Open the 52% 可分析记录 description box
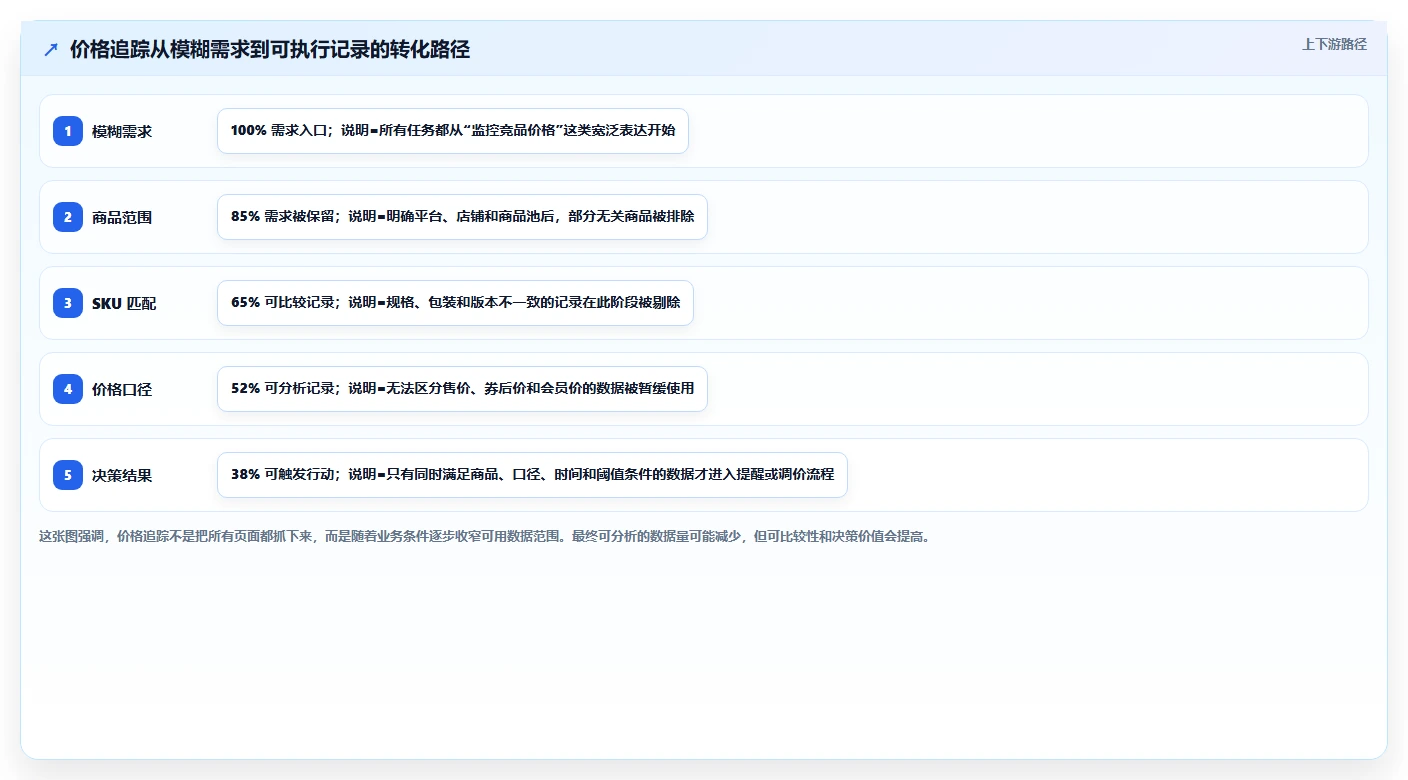 point(462,389)
